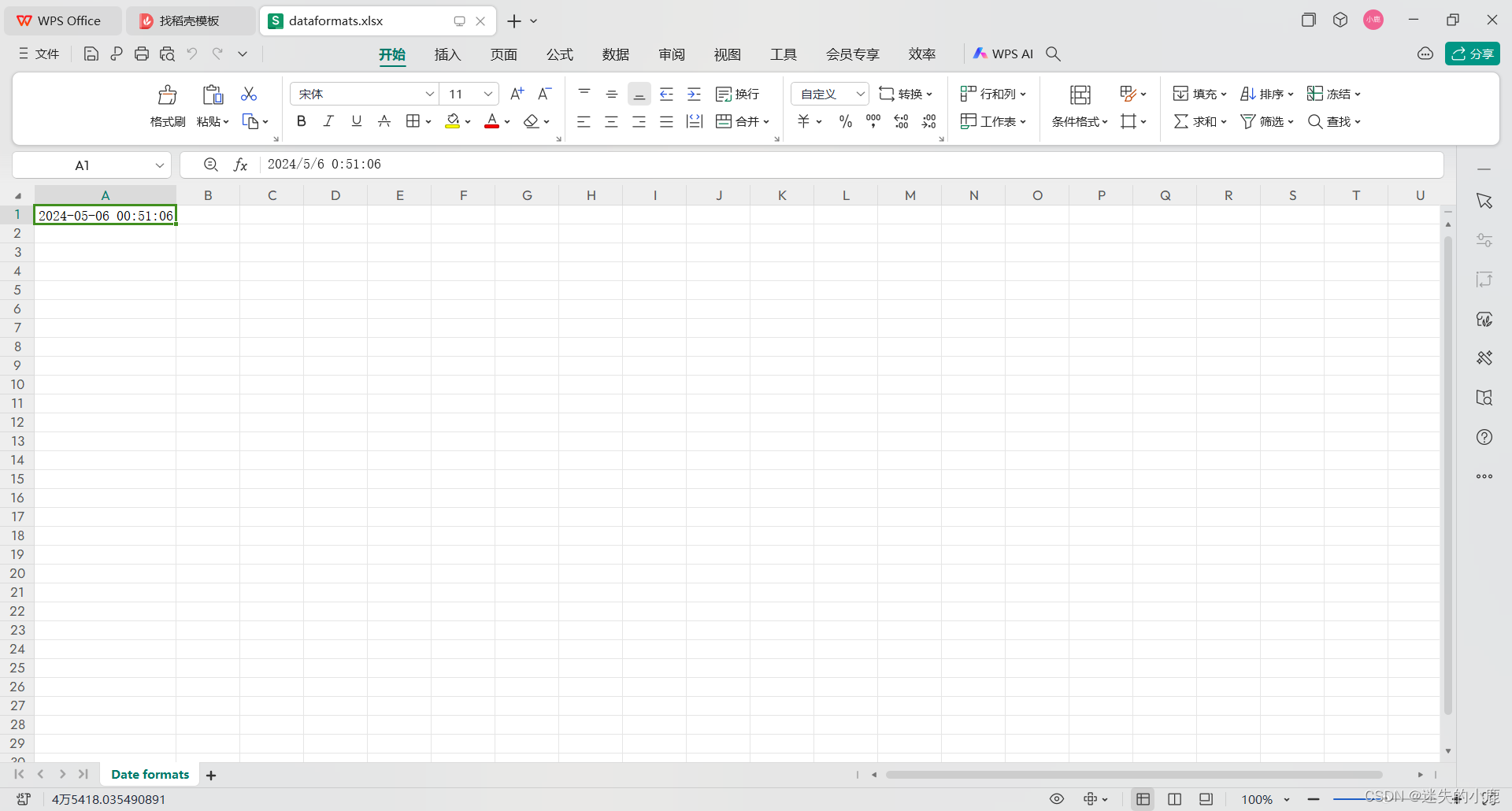Screen dimensions: 1512x811
Task: Open the search icon beside WPS AI
Action: point(1053,54)
